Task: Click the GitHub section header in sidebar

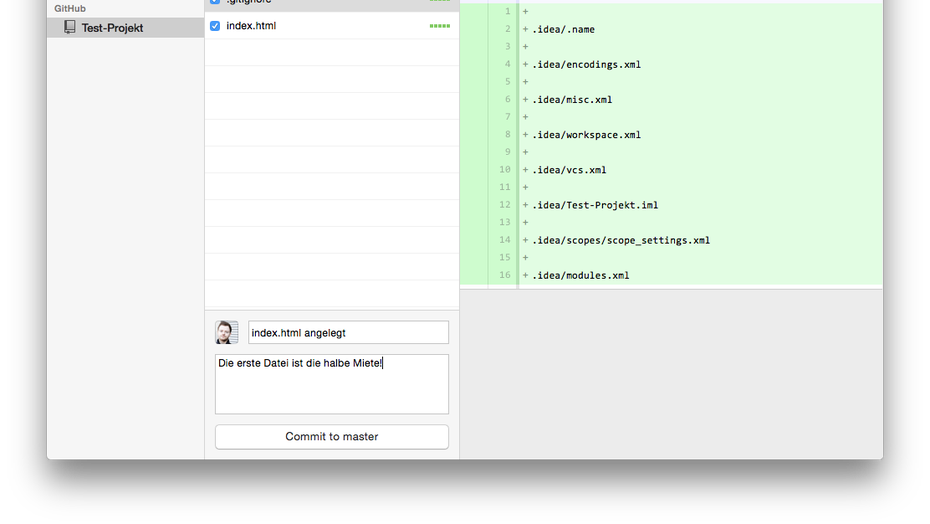Action: 70,9
